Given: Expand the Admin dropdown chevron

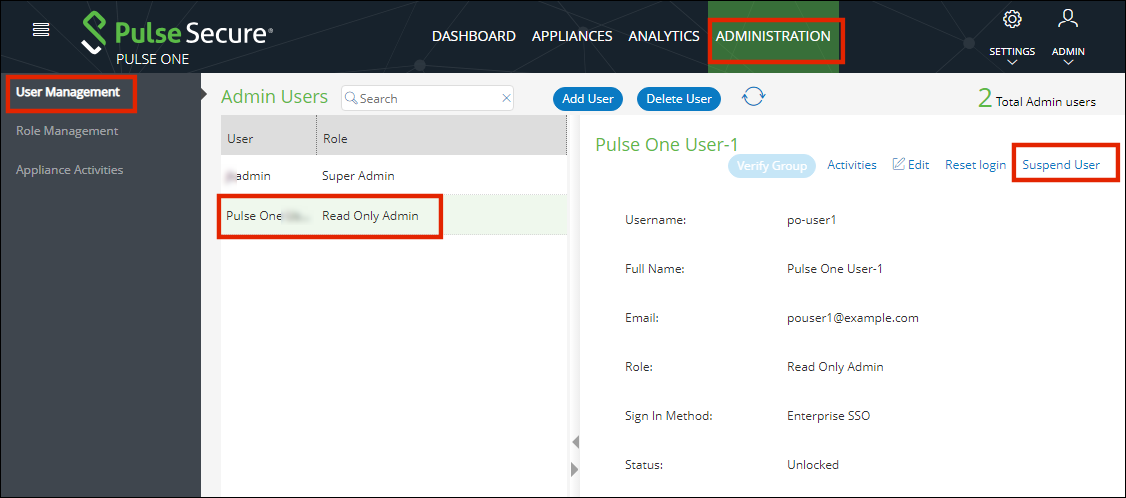Looking at the screenshot, I should [x=1068, y=63].
